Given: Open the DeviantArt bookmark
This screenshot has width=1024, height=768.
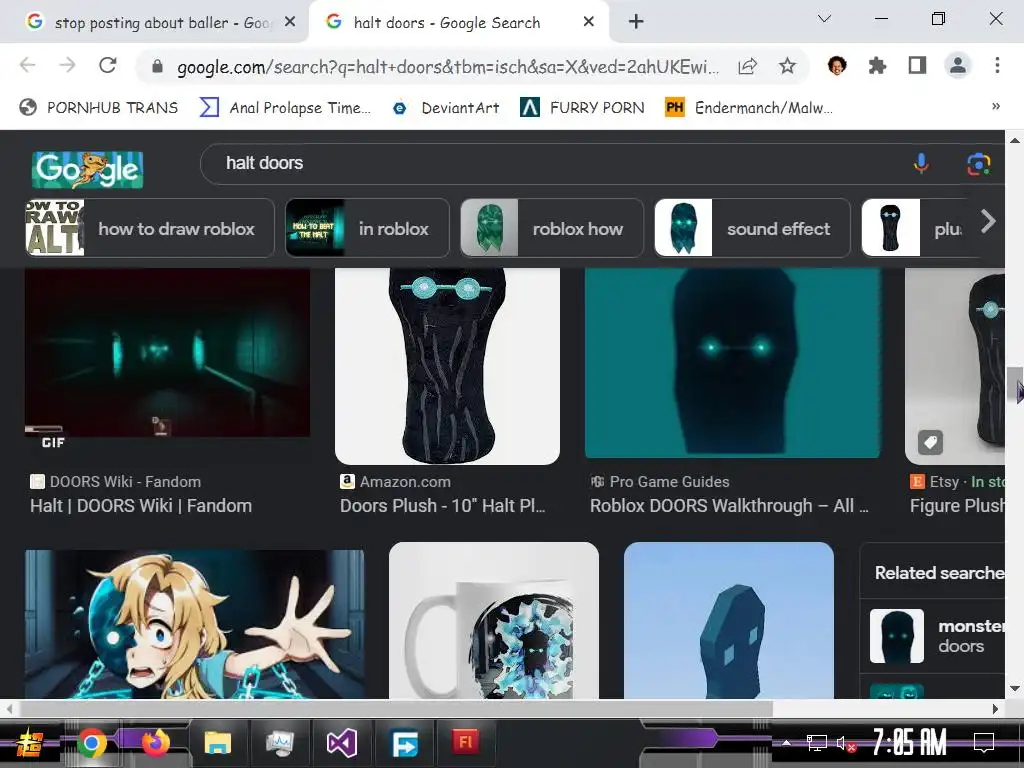Looking at the screenshot, I should [445, 108].
